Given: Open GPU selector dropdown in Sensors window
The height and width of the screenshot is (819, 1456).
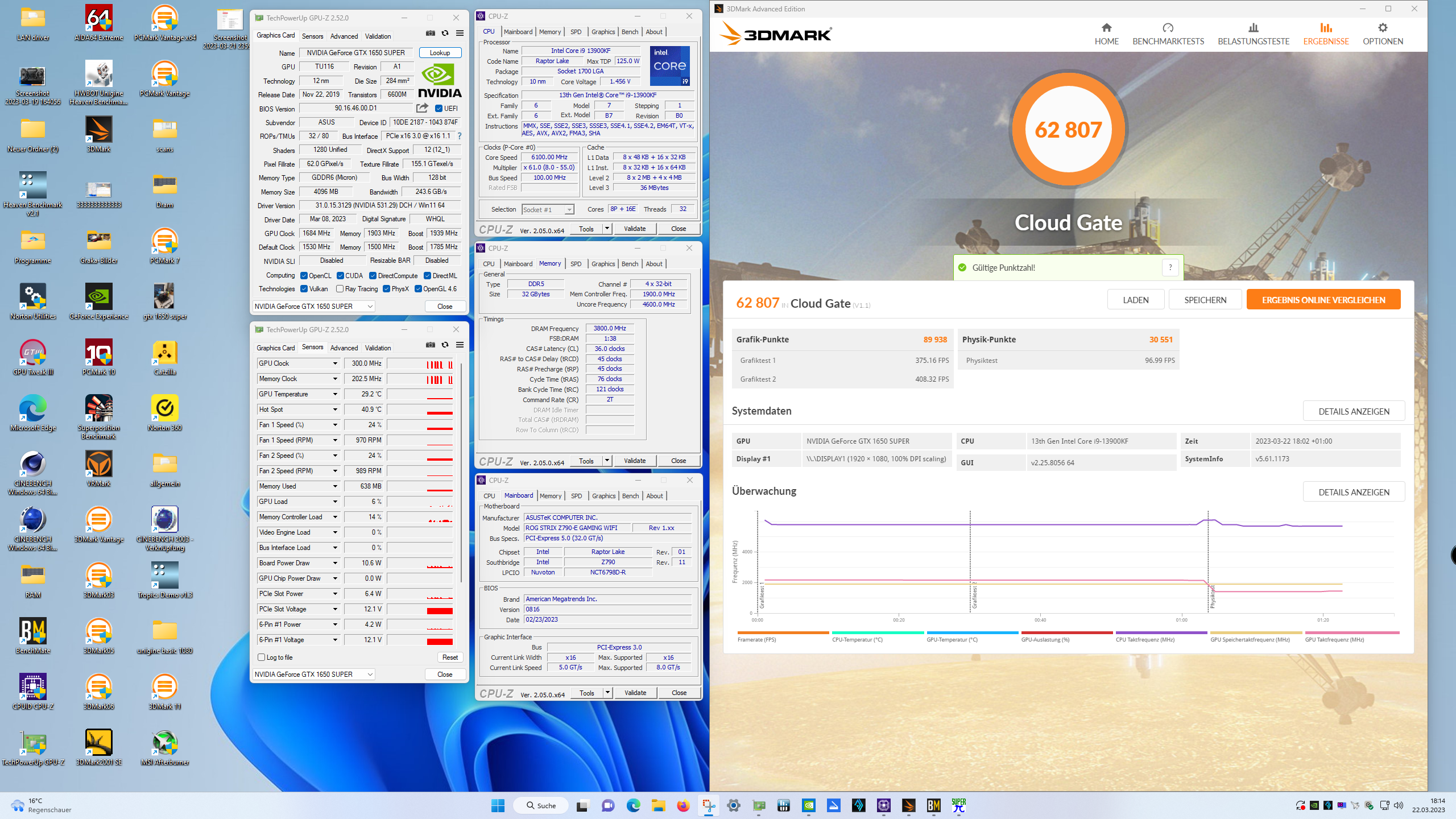Looking at the screenshot, I should click(x=313, y=675).
